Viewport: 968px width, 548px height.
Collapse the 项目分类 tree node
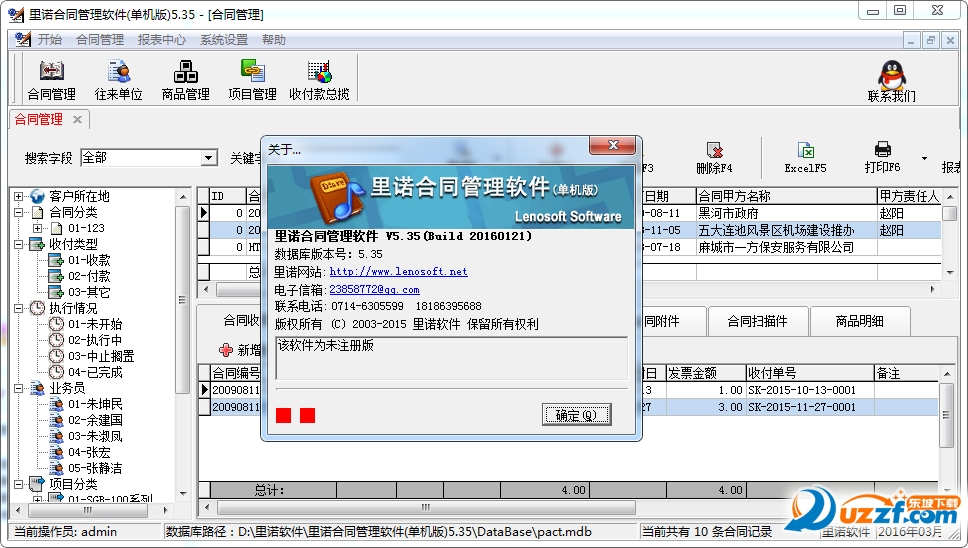click(19, 484)
